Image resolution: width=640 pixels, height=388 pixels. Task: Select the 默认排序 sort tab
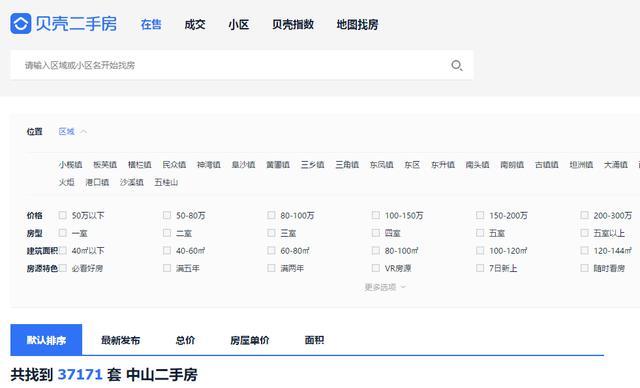coord(46,340)
